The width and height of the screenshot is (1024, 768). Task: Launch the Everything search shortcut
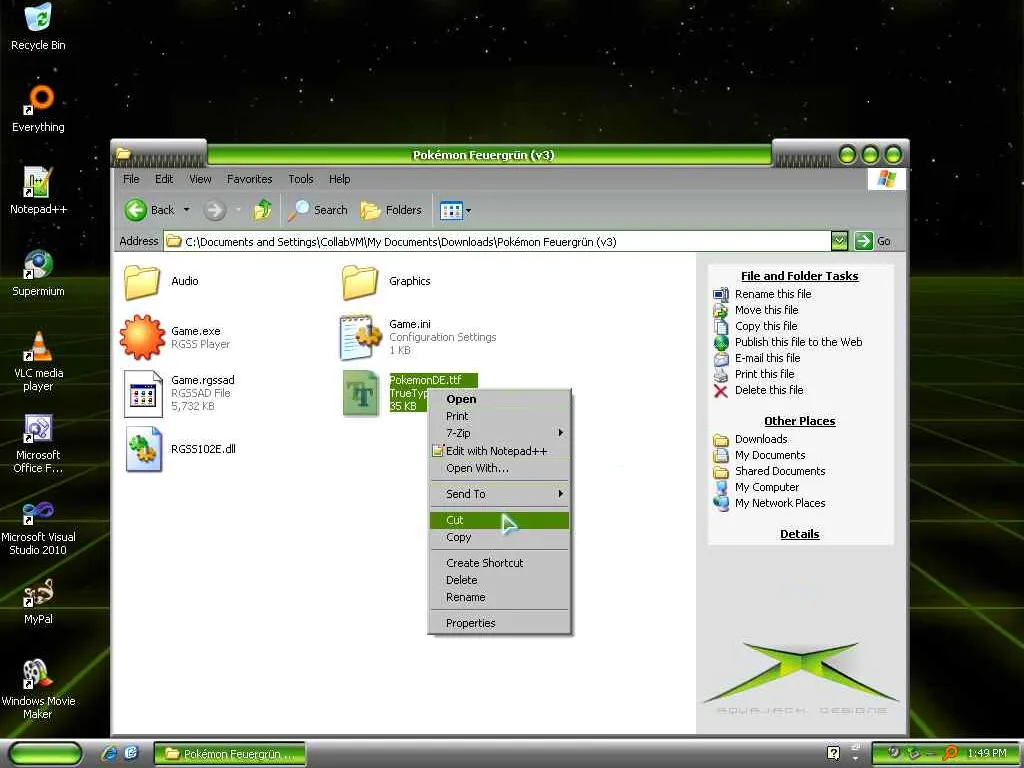[39, 108]
